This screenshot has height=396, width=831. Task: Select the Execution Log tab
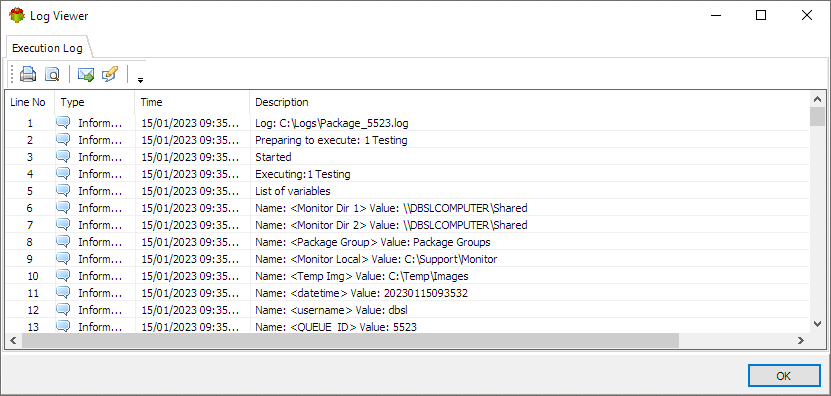pos(48,48)
